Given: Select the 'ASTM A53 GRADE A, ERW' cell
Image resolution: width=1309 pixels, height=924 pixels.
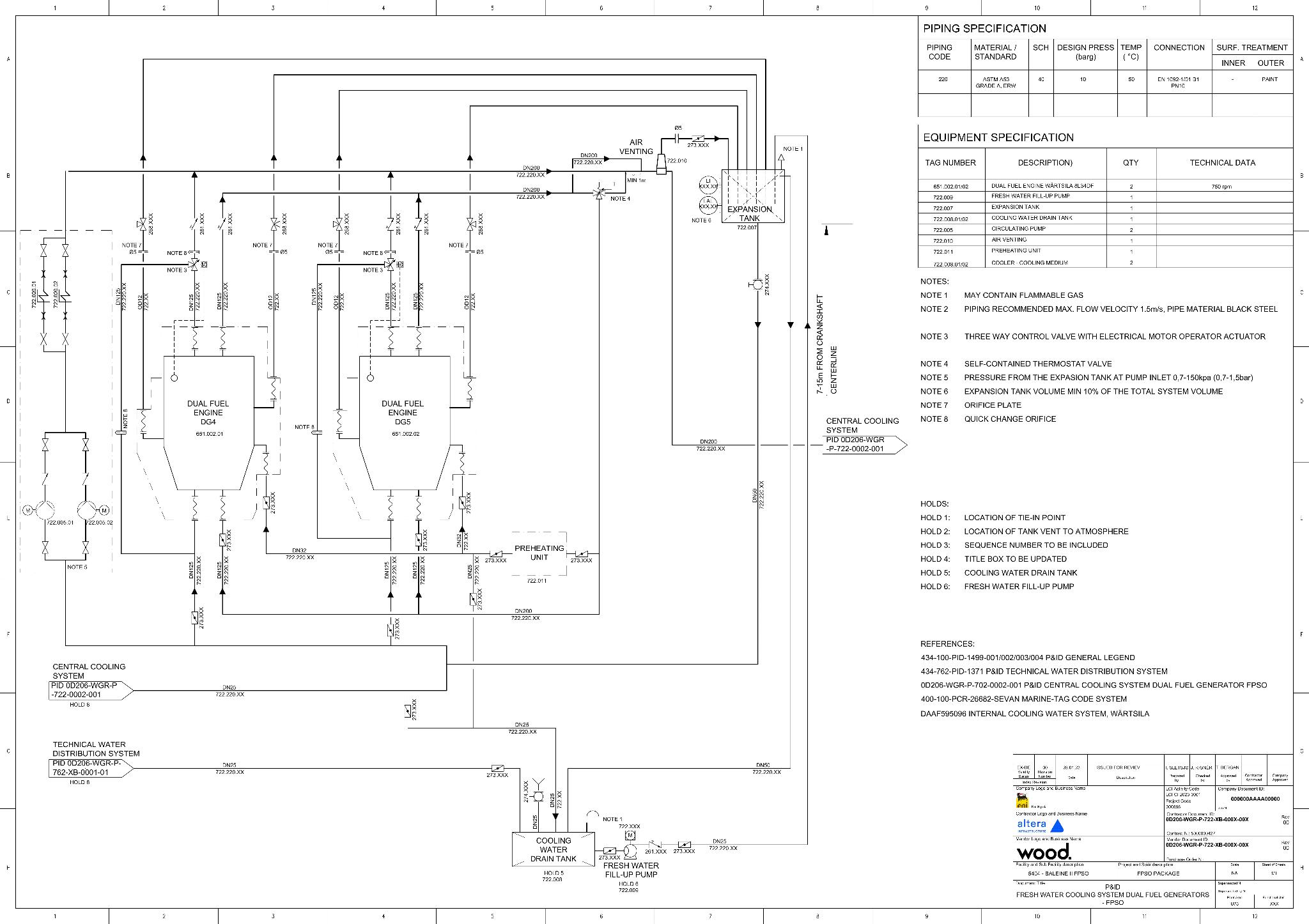Looking at the screenshot, I should (996, 82).
